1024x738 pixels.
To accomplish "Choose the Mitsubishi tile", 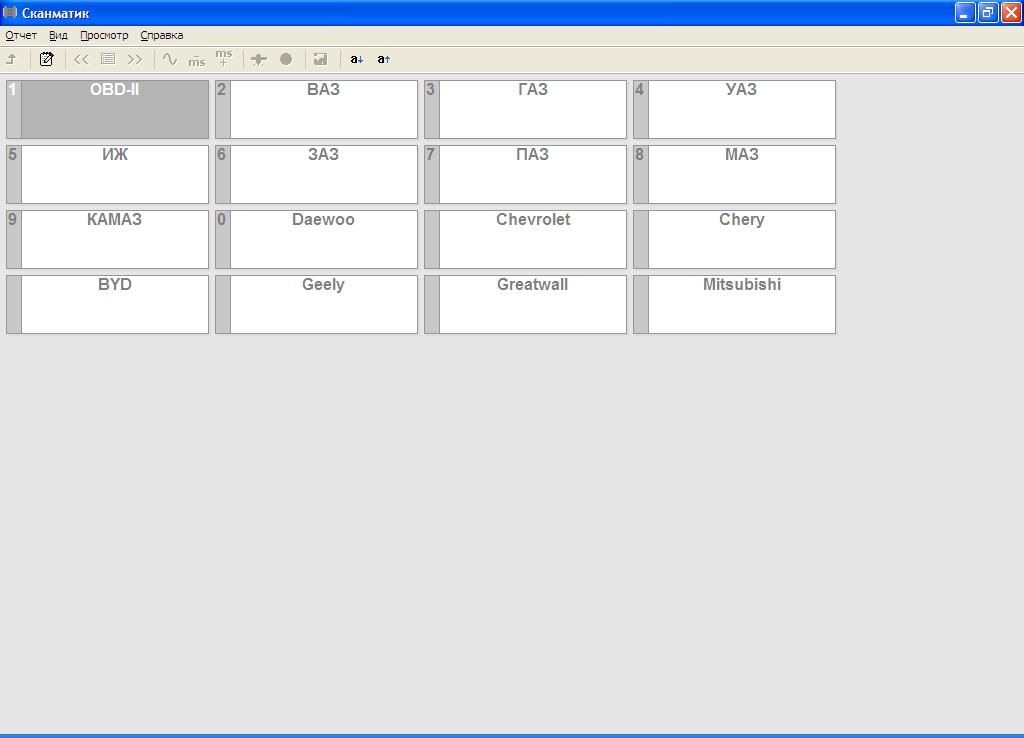I will click(735, 304).
